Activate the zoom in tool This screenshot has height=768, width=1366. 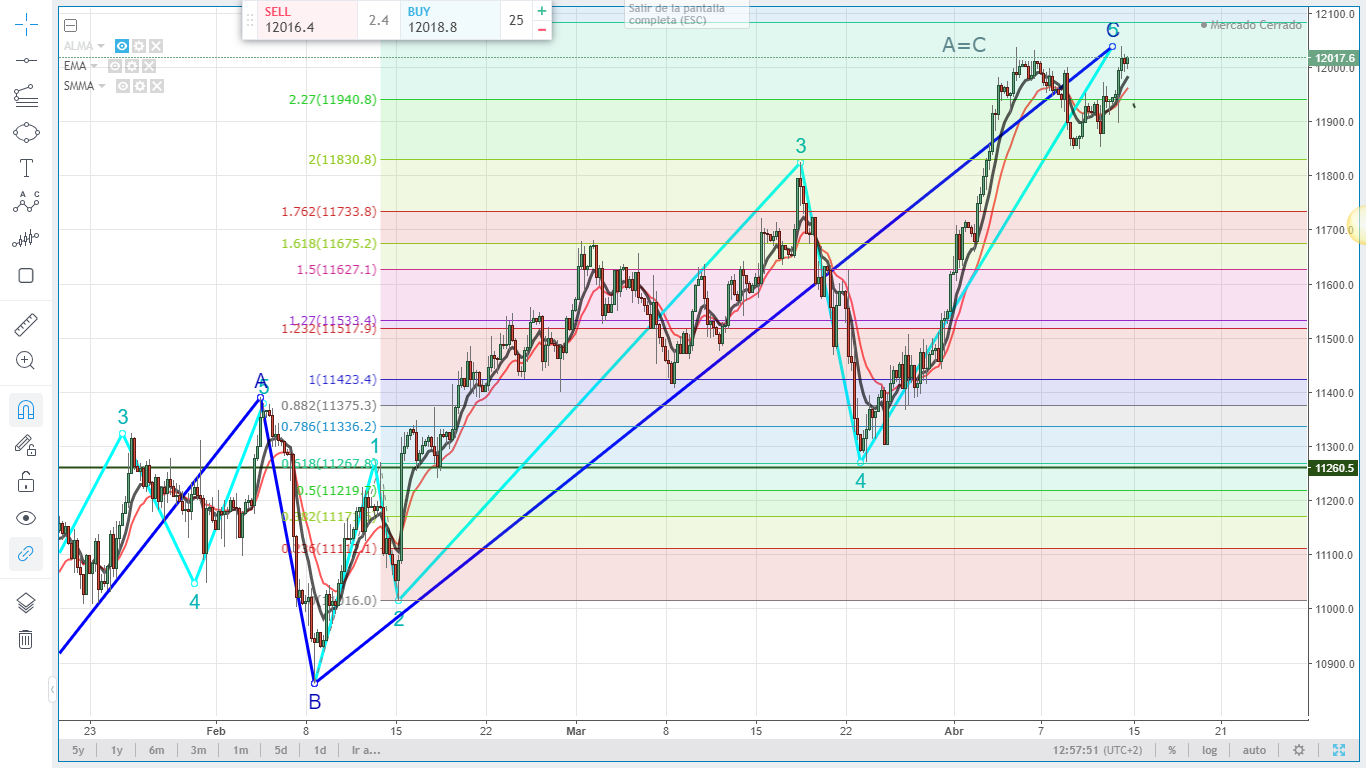tap(26, 361)
